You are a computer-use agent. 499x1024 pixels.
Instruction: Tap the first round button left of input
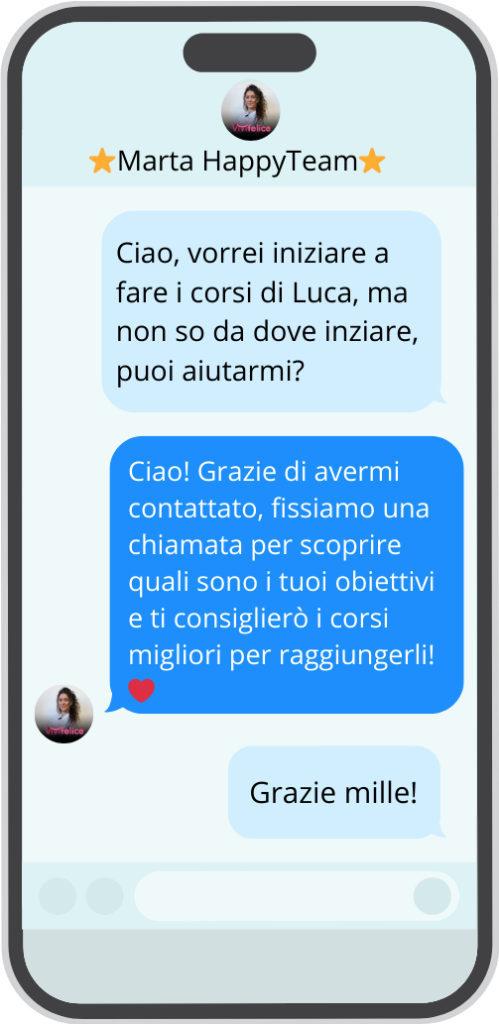tap(57, 896)
